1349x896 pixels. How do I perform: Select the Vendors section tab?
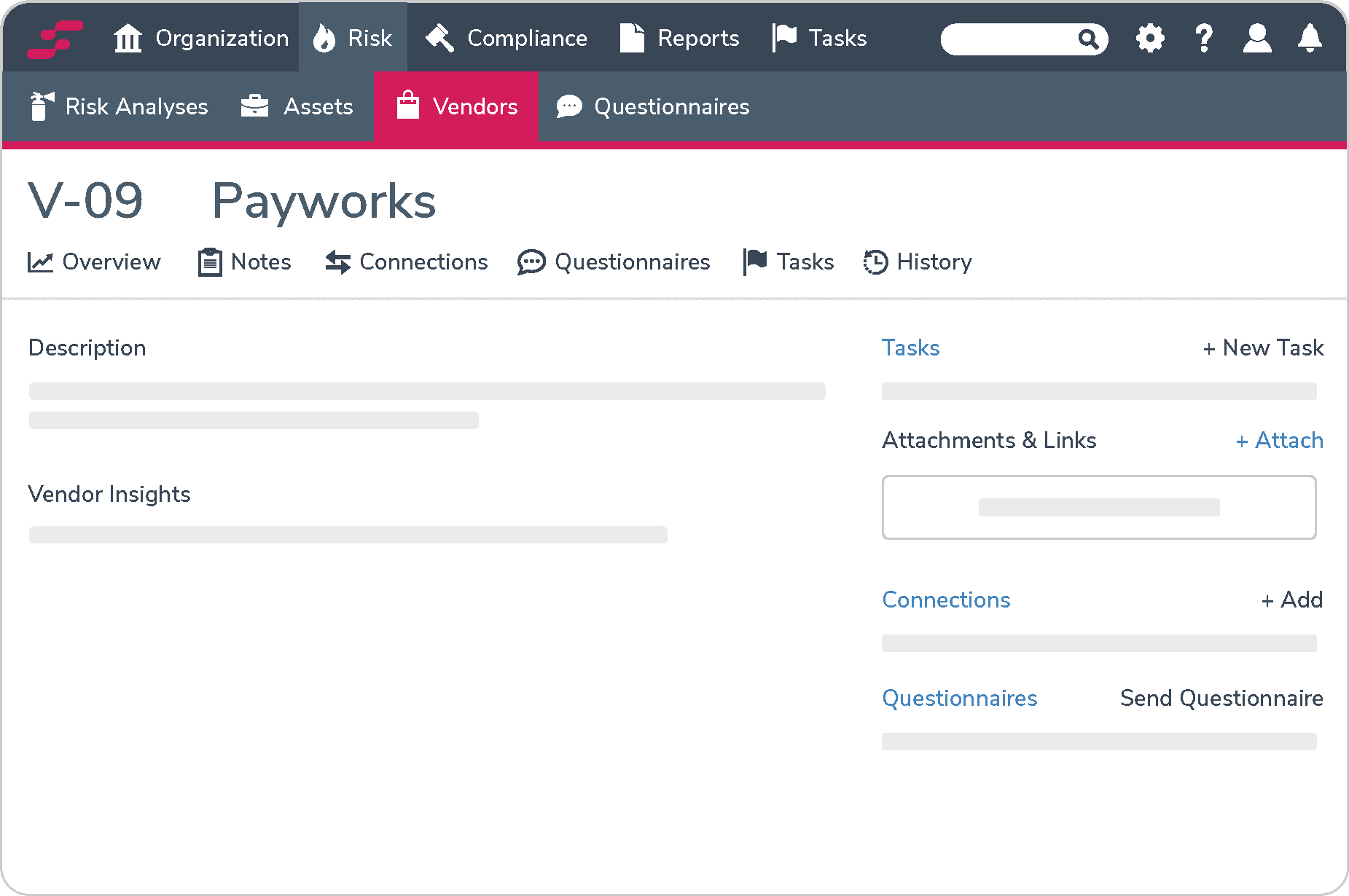(x=456, y=106)
